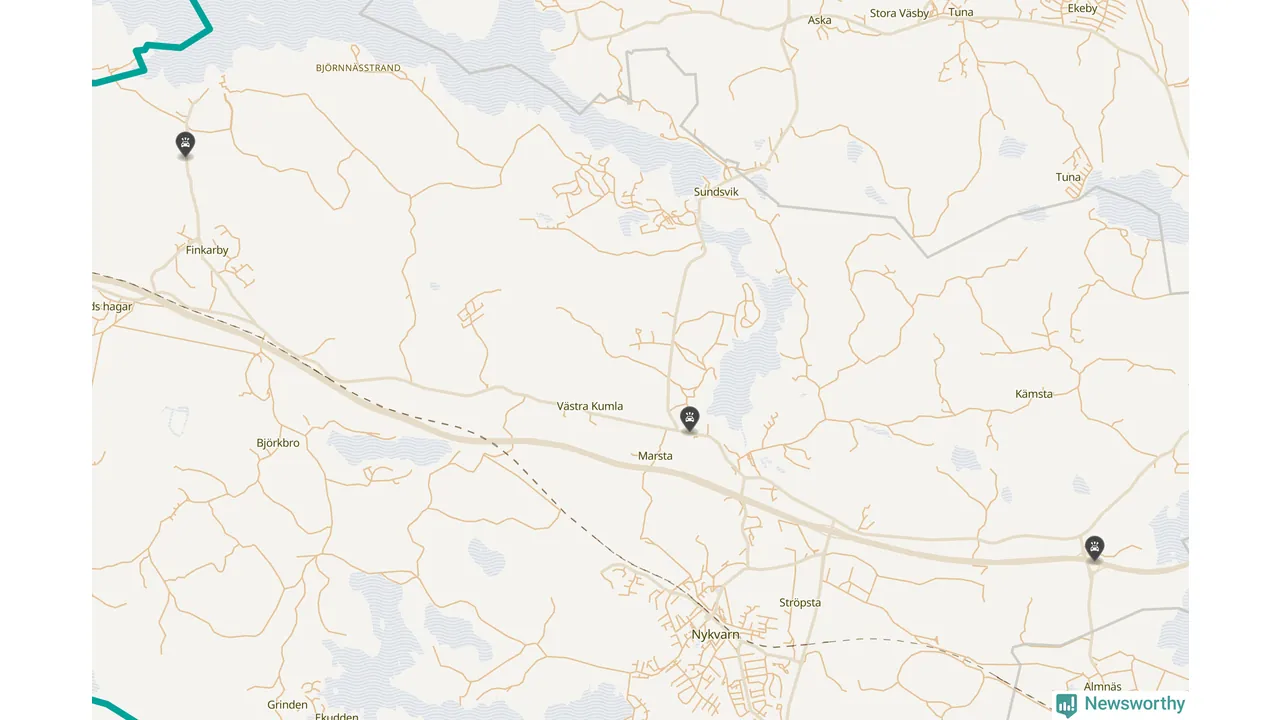1280x720 pixels.
Task: Select the Ekeby place label
Action: [1083, 8]
